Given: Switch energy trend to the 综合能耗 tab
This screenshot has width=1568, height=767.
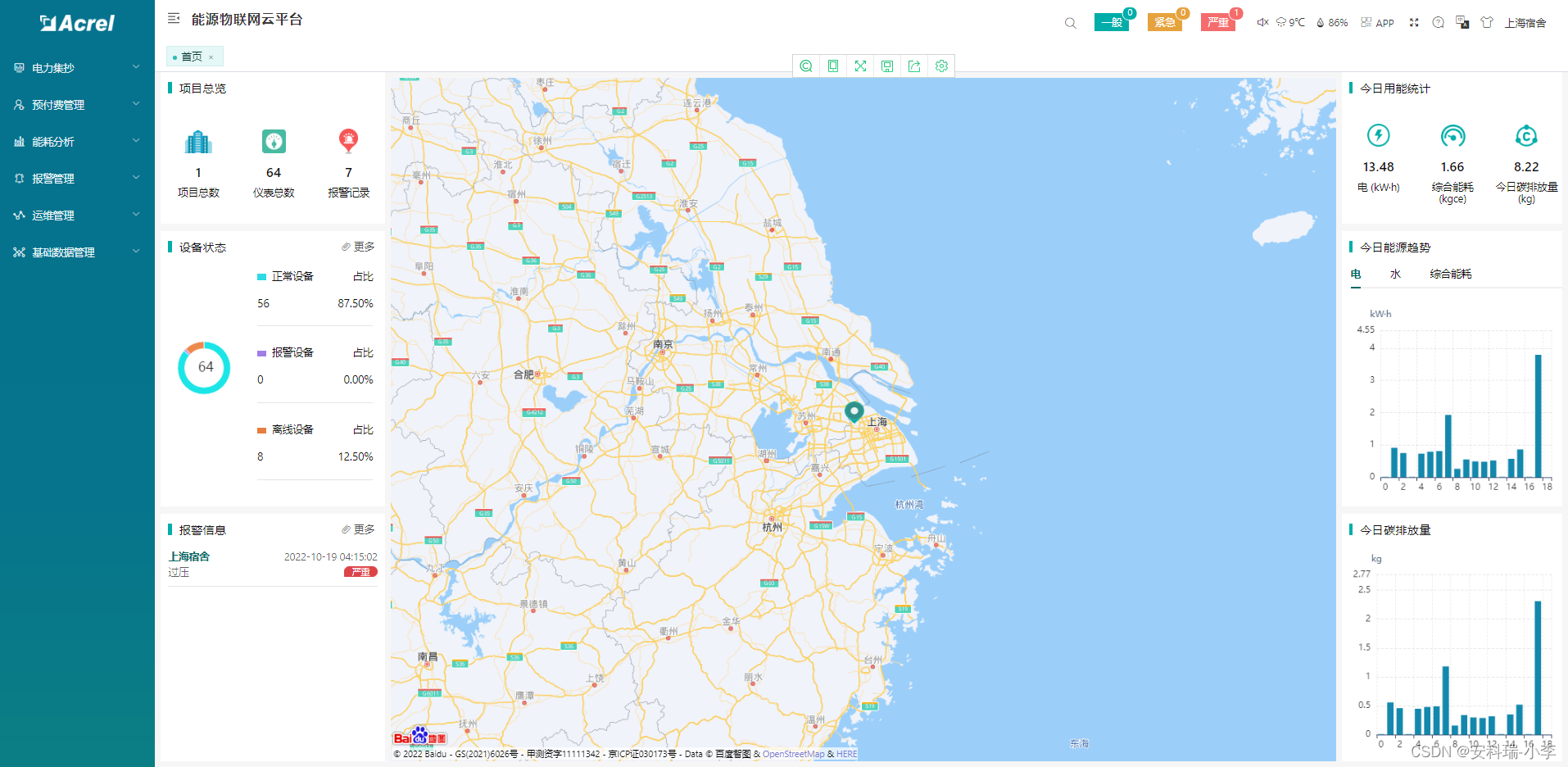Looking at the screenshot, I should coord(1451,275).
